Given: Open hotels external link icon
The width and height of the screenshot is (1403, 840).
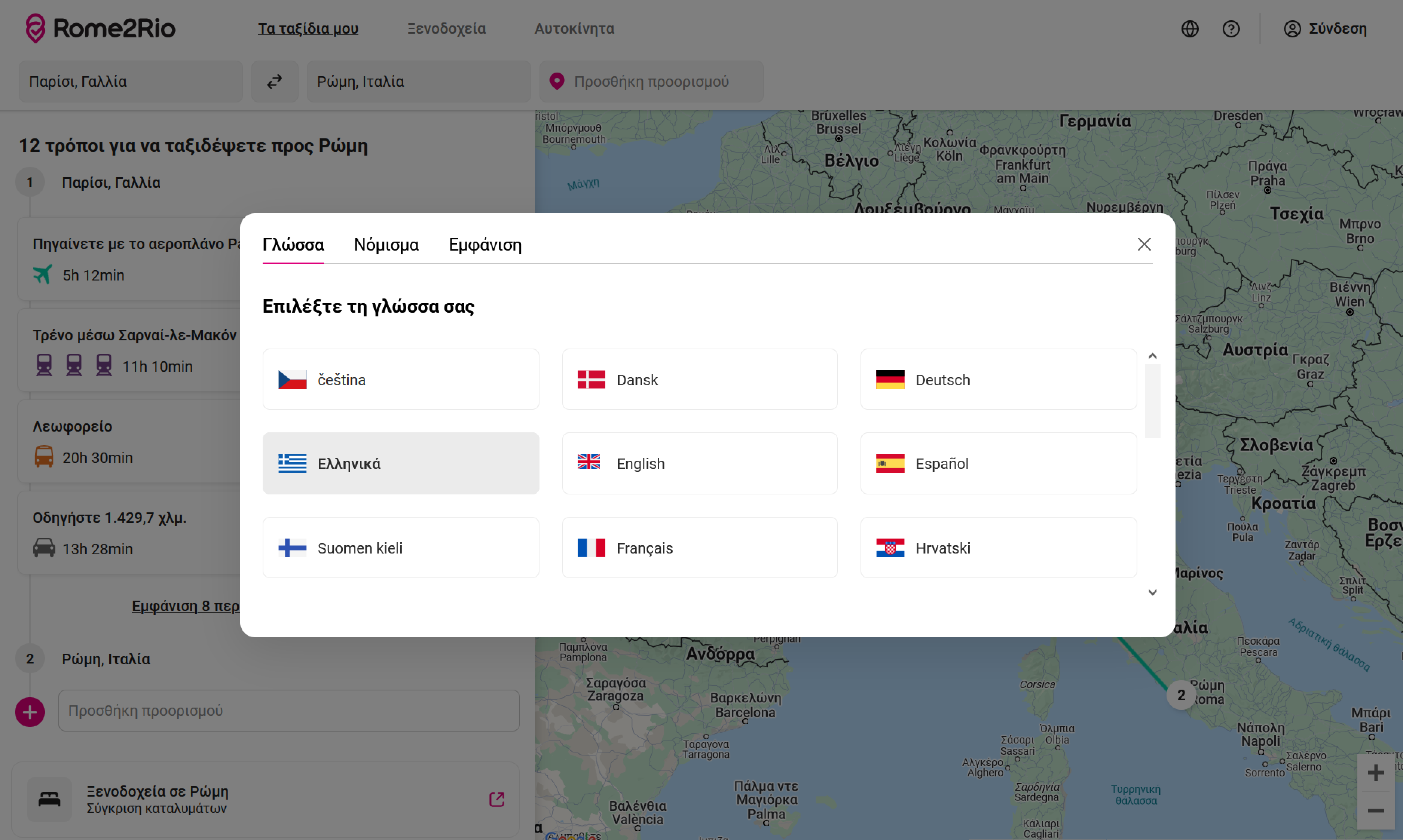Looking at the screenshot, I should click(496, 799).
